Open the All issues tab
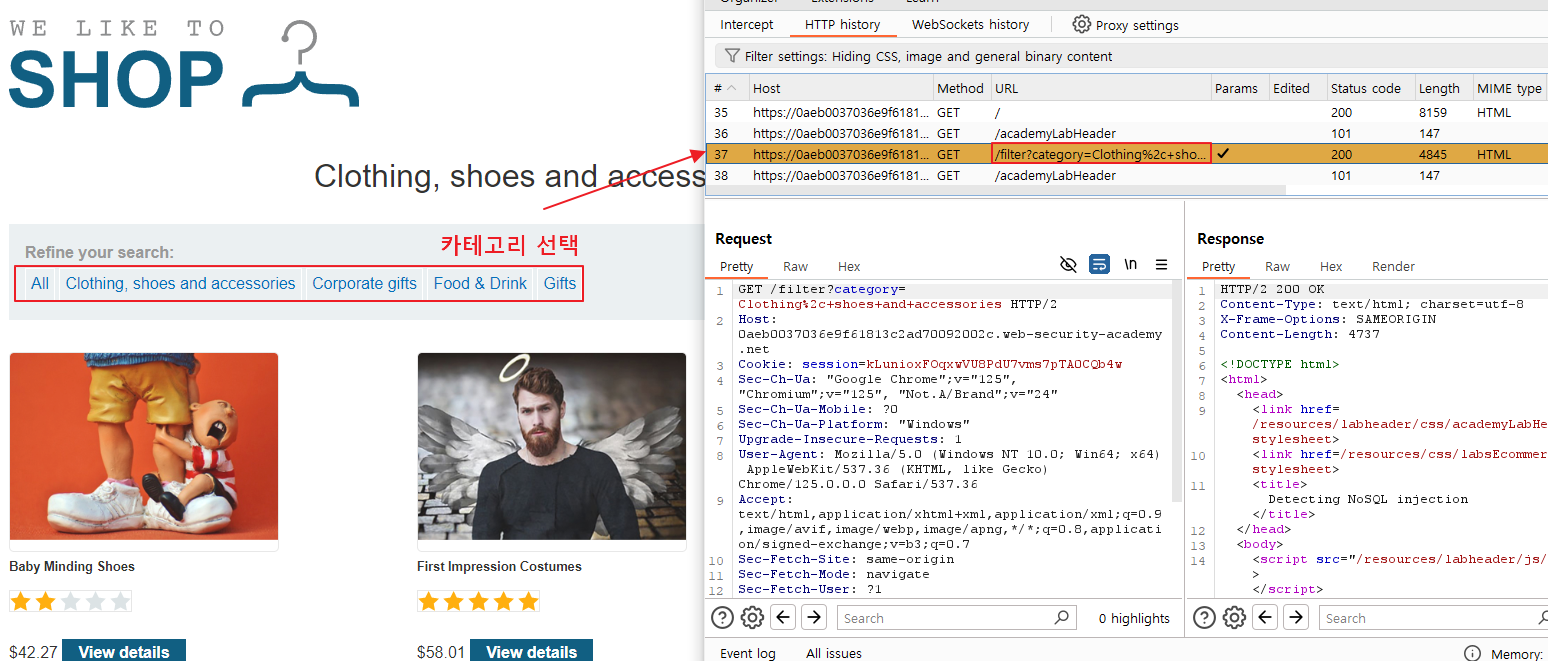The height and width of the screenshot is (661, 1548). click(834, 653)
